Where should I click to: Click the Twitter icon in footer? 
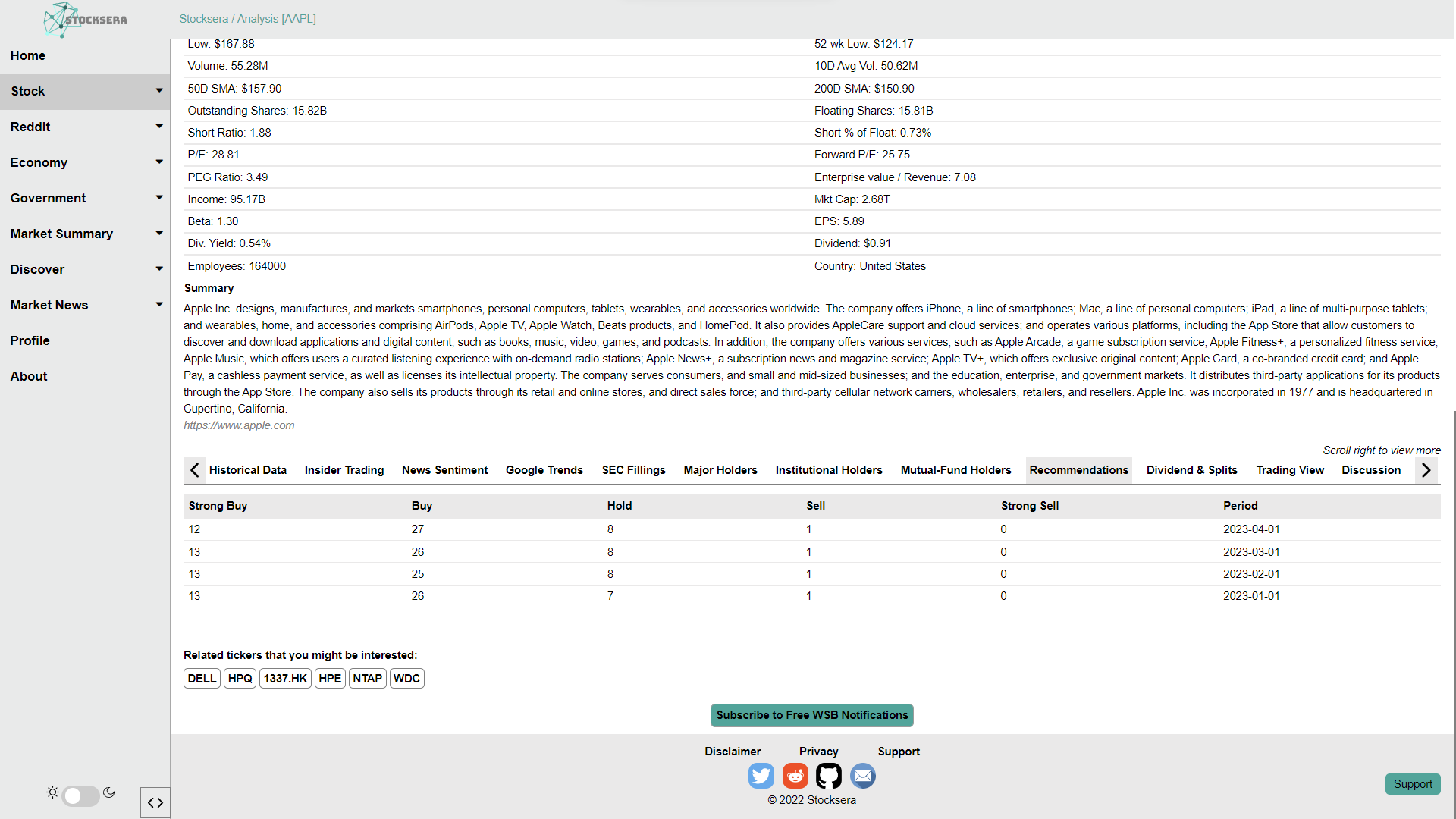coord(762,776)
